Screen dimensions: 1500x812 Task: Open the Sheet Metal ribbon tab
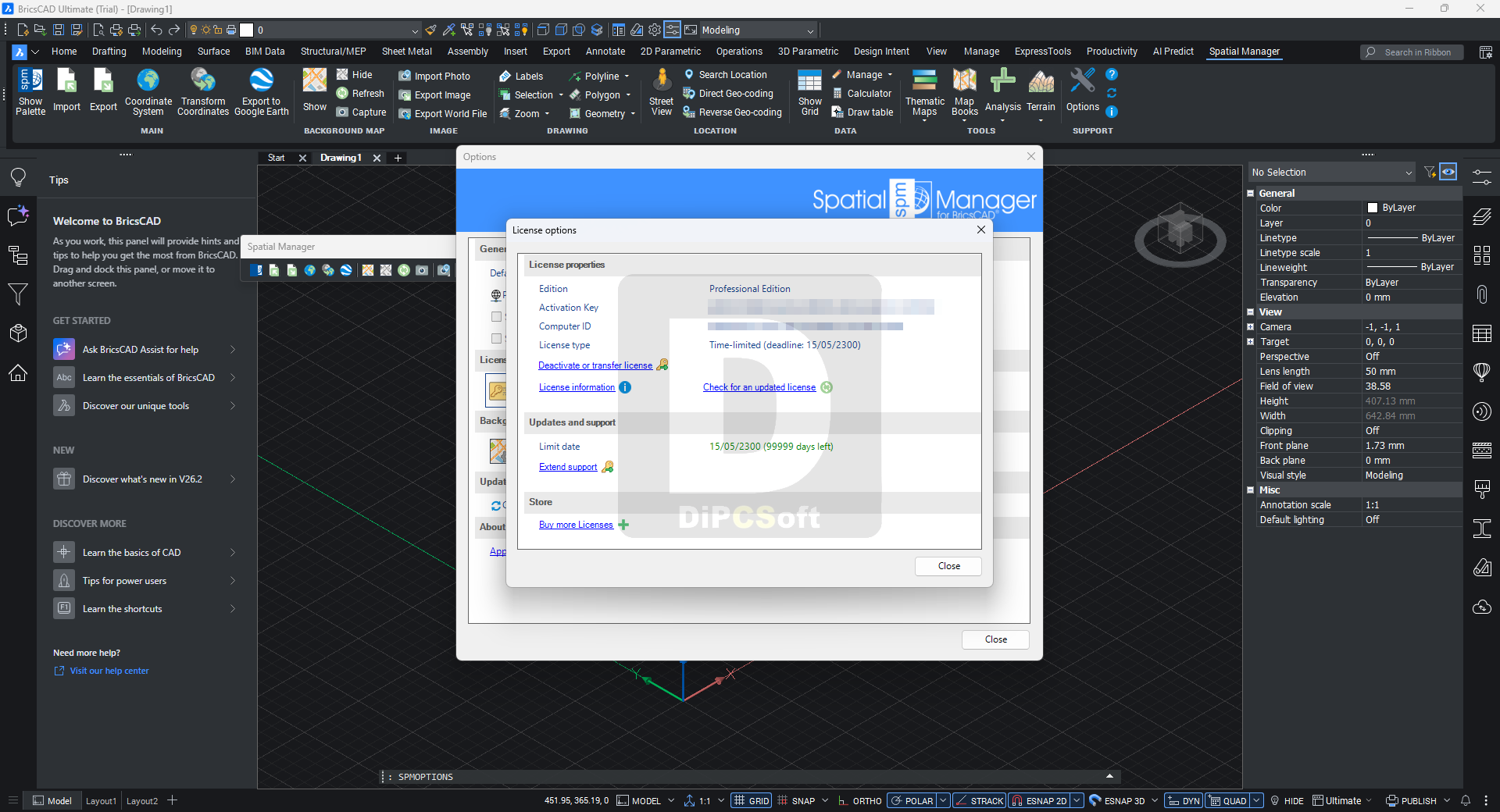pyautogui.click(x=407, y=52)
